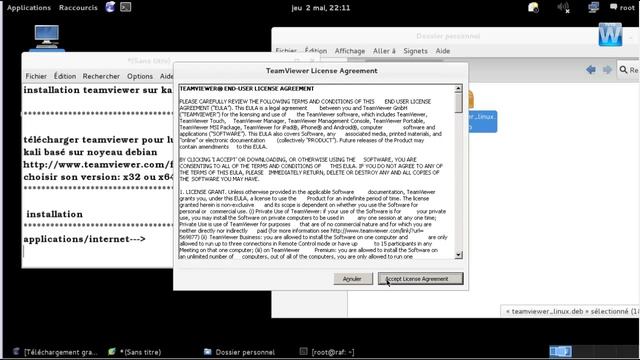Screen dimensions: 640x360
Task: Click the 'installation teamviewer sur ka' first line
Action: 98,90
